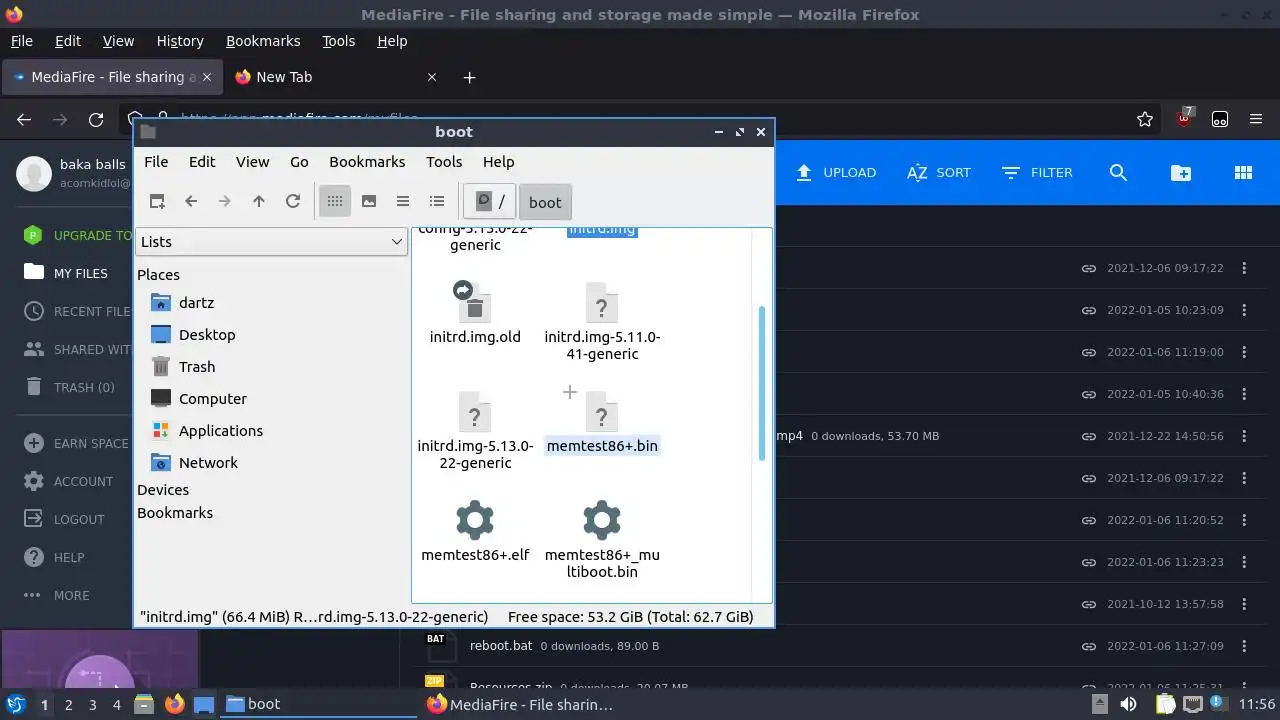Switch to icon view mode
Image resolution: width=1280 pixels, height=720 pixels.
click(x=335, y=201)
